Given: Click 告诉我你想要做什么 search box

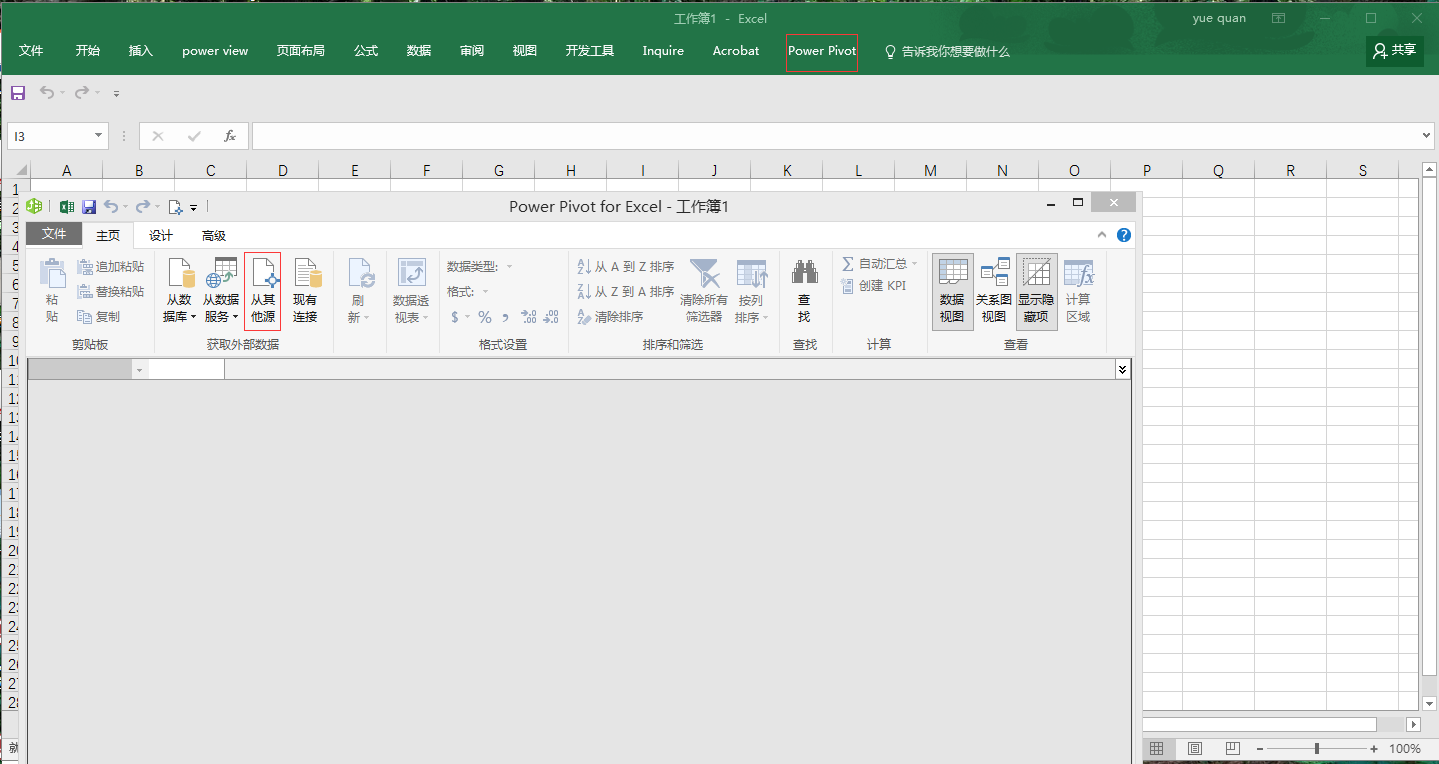Looking at the screenshot, I should [x=947, y=51].
